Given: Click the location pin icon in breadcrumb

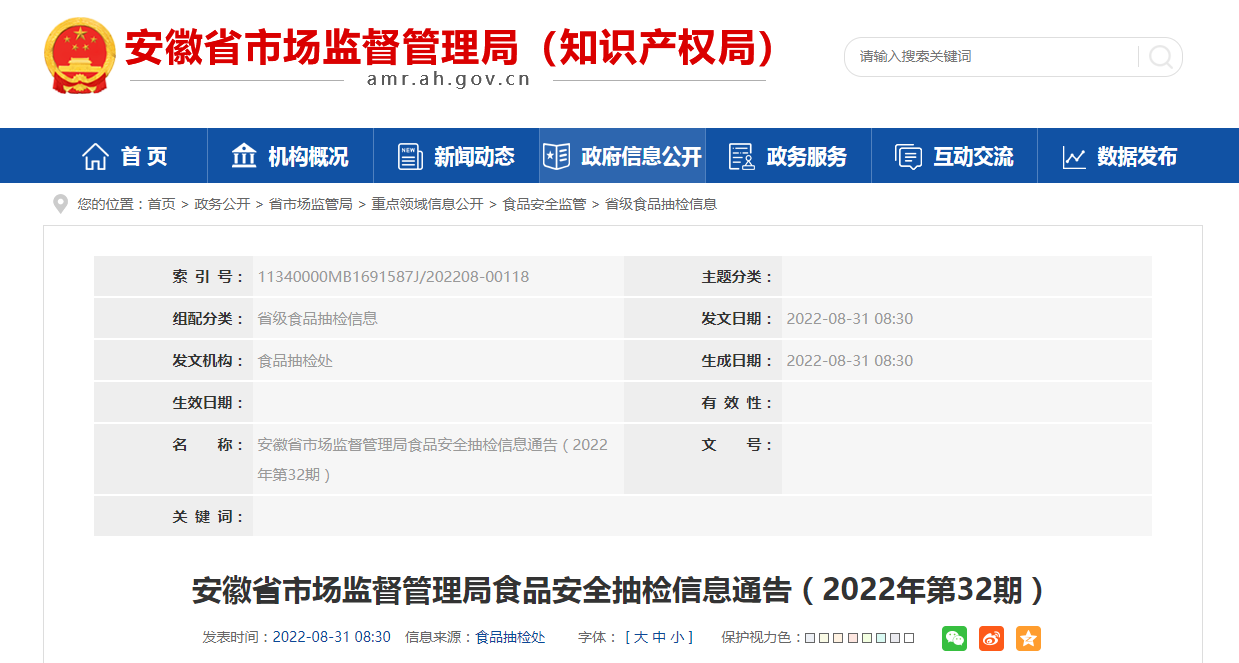Looking at the screenshot, I should point(61,204).
